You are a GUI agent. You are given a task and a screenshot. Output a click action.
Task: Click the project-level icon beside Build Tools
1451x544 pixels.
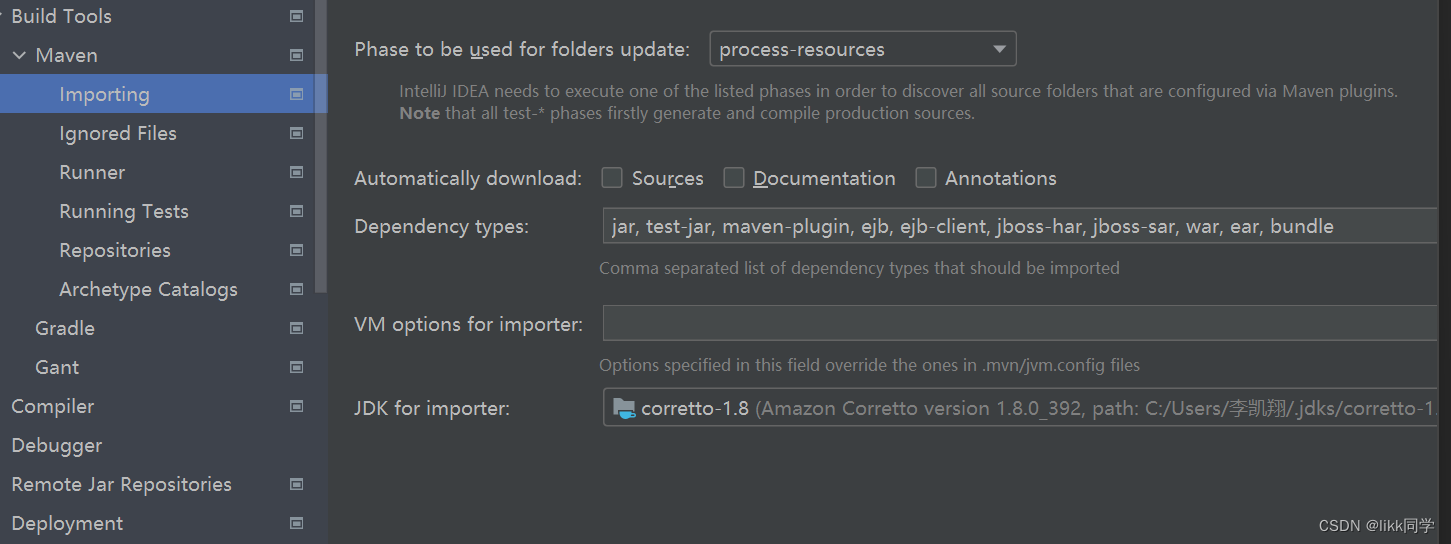coord(296,16)
